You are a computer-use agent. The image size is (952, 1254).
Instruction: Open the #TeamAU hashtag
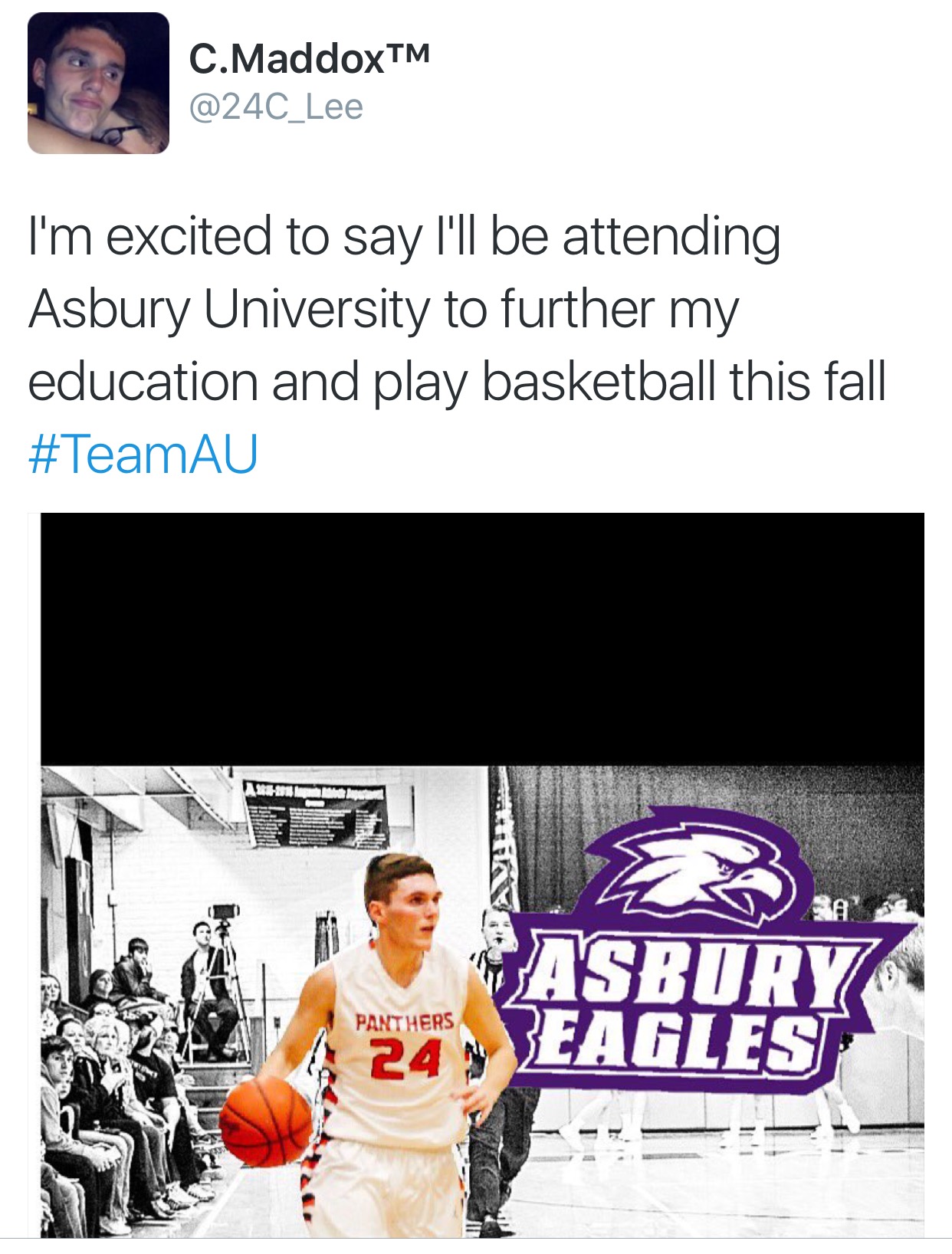click(x=143, y=454)
